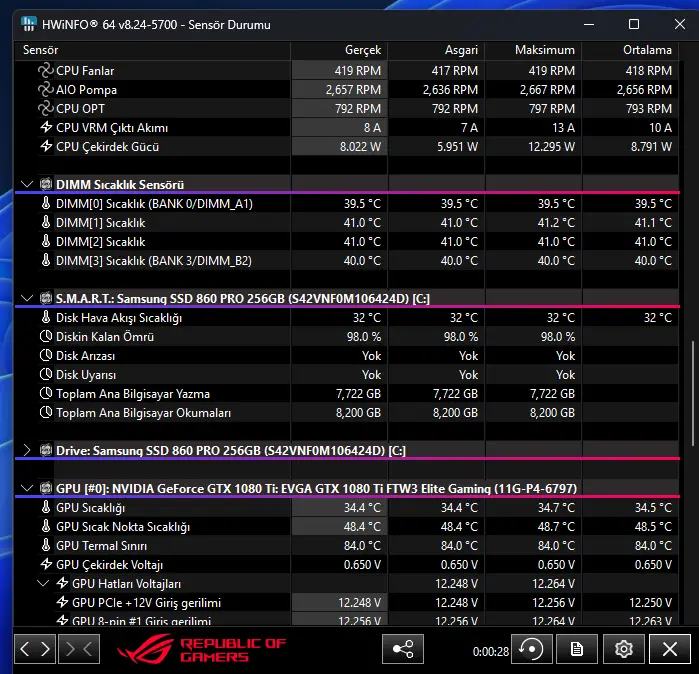The width and height of the screenshot is (699, 674).
Task: Click the fan icon beside AIO Pompa
Action: click(45, 90)
